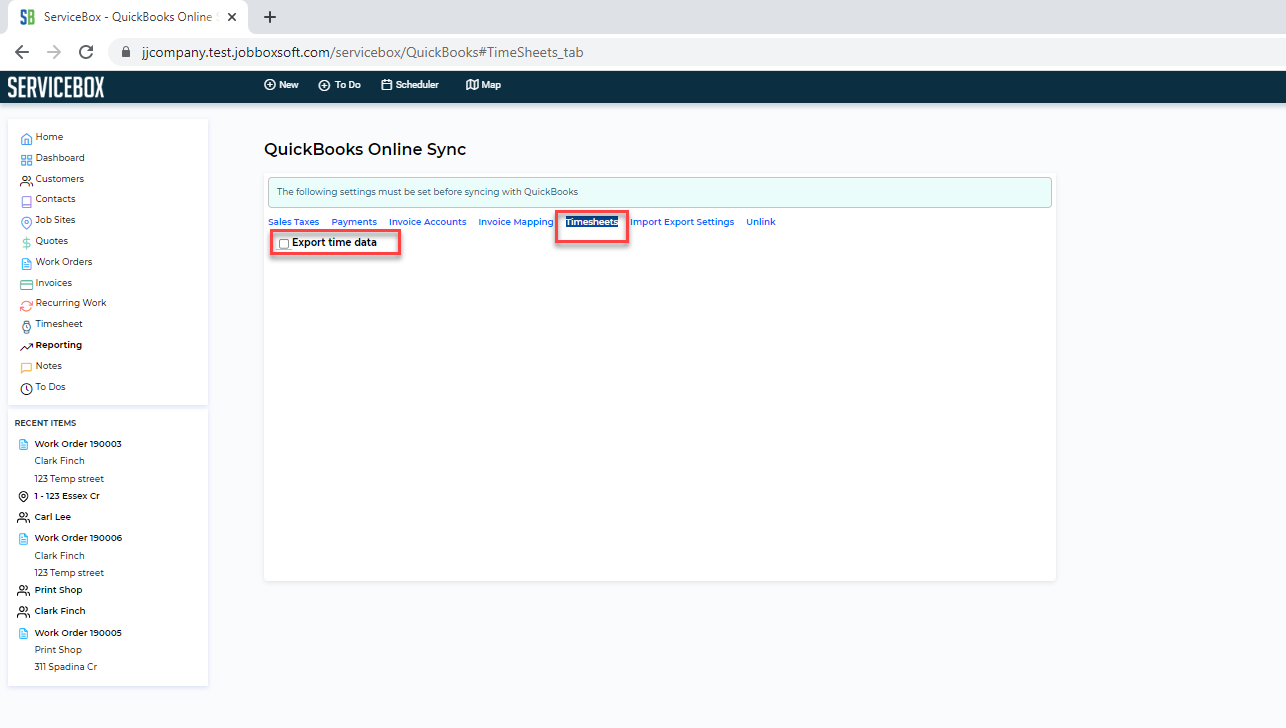The width and height of the screenshot is (1286, 728).
Task: Click document icon beside Work Order 190003
Action: click(24, 445)
